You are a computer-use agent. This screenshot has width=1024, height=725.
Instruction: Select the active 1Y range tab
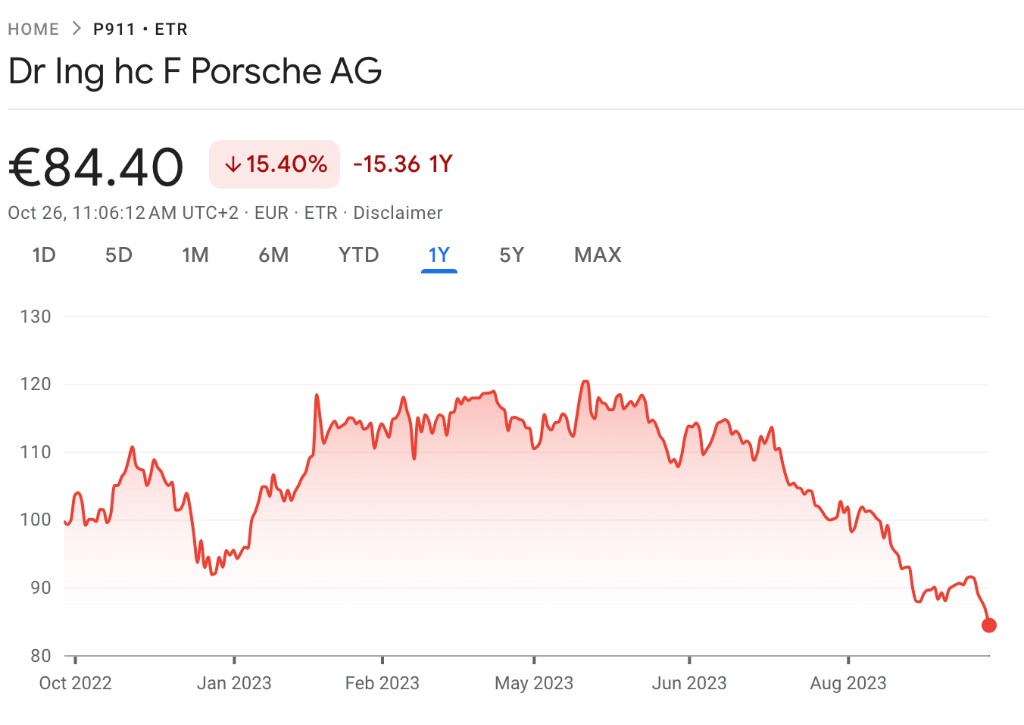439,255
